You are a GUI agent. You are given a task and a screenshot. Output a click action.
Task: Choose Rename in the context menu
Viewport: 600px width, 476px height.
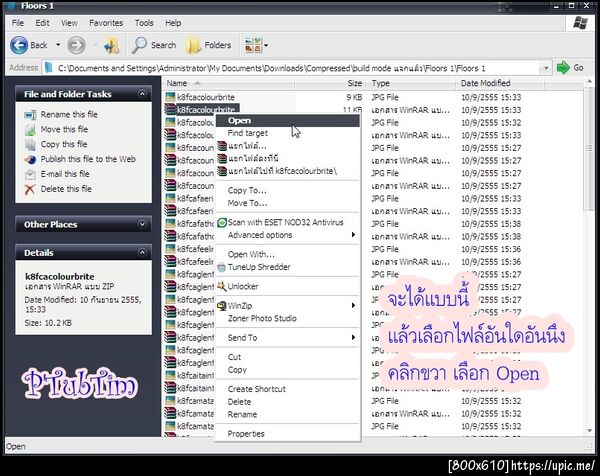[x=288, y=414]
